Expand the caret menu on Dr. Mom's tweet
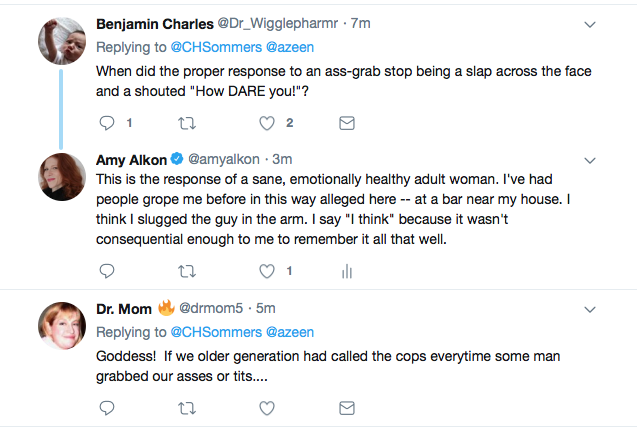The height and width of the screenshot is (427, 637). (x=590, y=308)
